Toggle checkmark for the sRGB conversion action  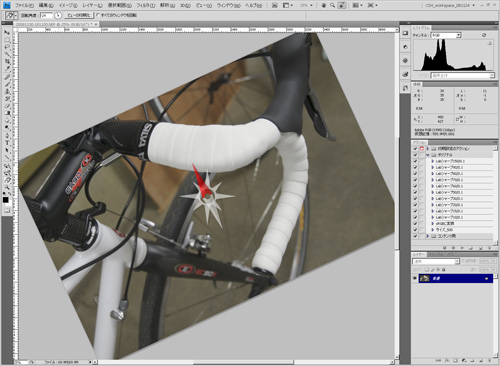415,223
